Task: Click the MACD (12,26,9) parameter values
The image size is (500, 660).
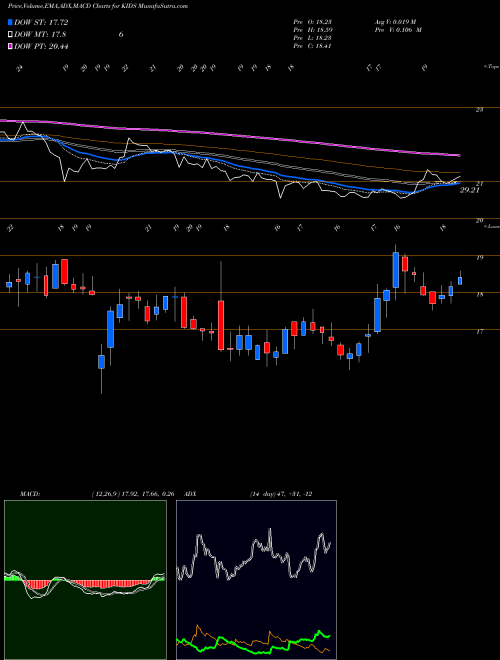Action: (x=133, y=494)
